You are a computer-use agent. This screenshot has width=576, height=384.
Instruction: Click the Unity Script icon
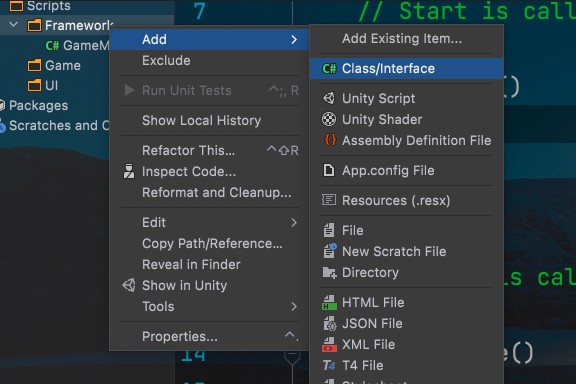click(x=329, y=98)
